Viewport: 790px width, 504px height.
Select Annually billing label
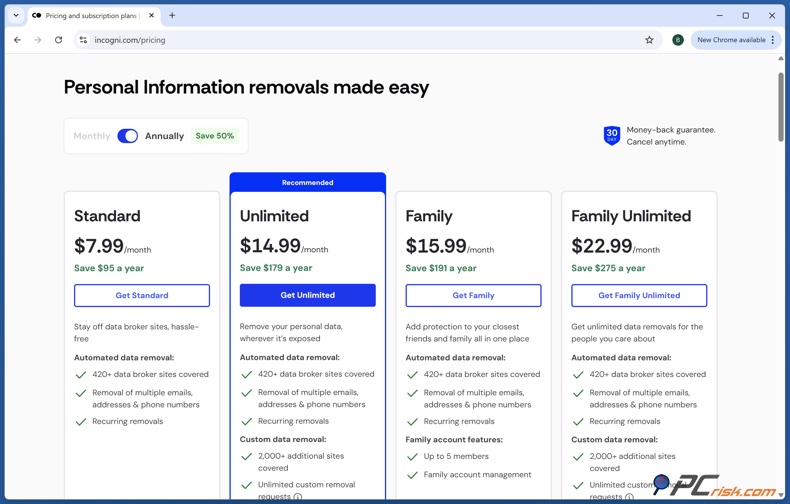pyautogui.click(x=164, y=136)
